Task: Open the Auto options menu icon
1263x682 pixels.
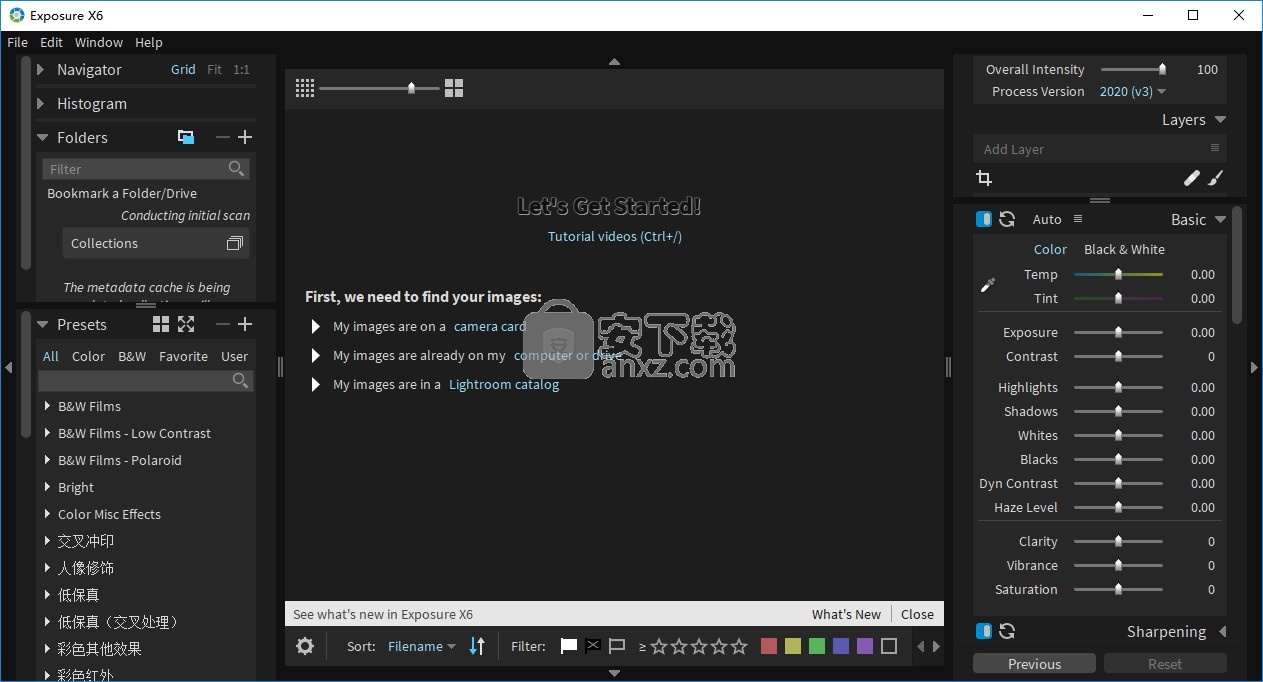Action: 1078,219
